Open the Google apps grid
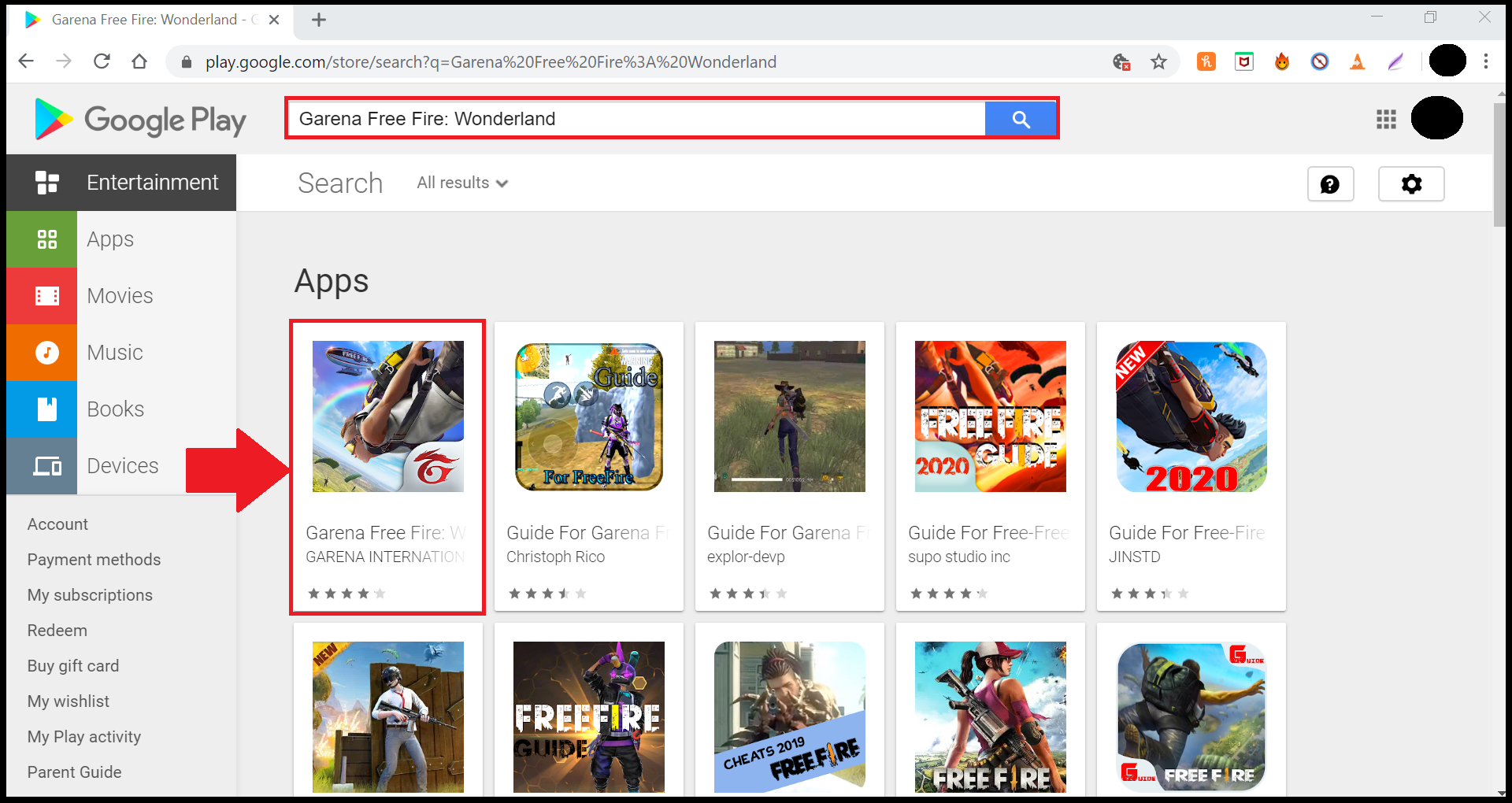This screenshot has width=1512, height=803. (x=1386, y=119)
